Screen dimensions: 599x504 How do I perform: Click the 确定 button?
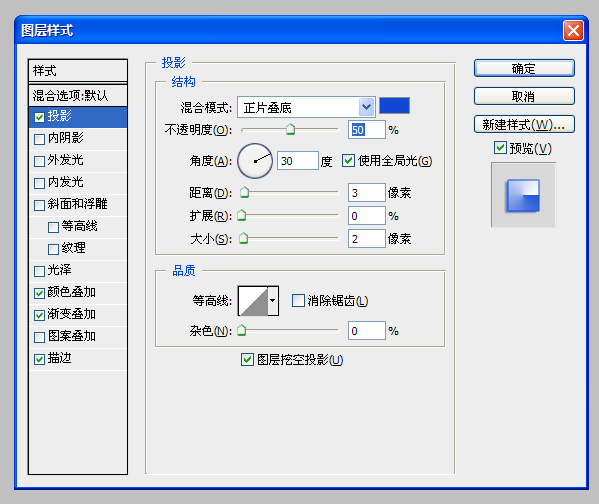click(x=524, y=68)
